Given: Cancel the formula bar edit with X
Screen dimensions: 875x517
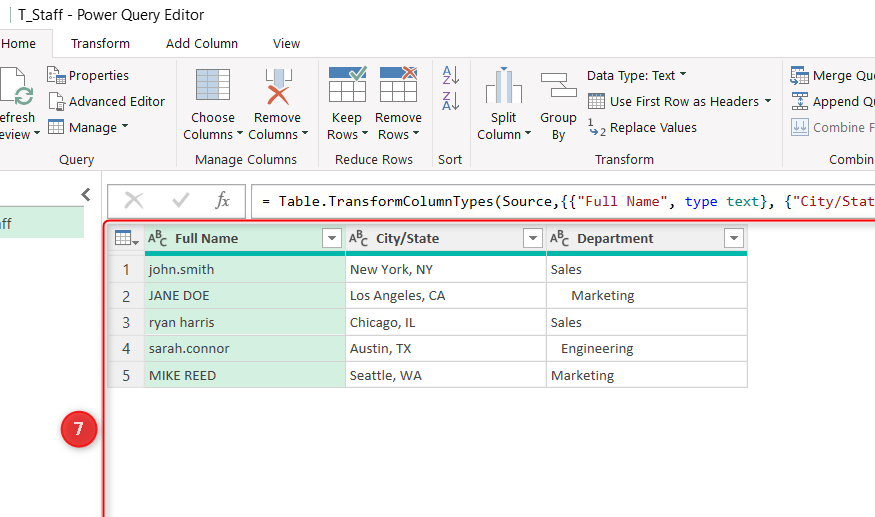Looking at the screenshot, I should click(x=133, y=200).
